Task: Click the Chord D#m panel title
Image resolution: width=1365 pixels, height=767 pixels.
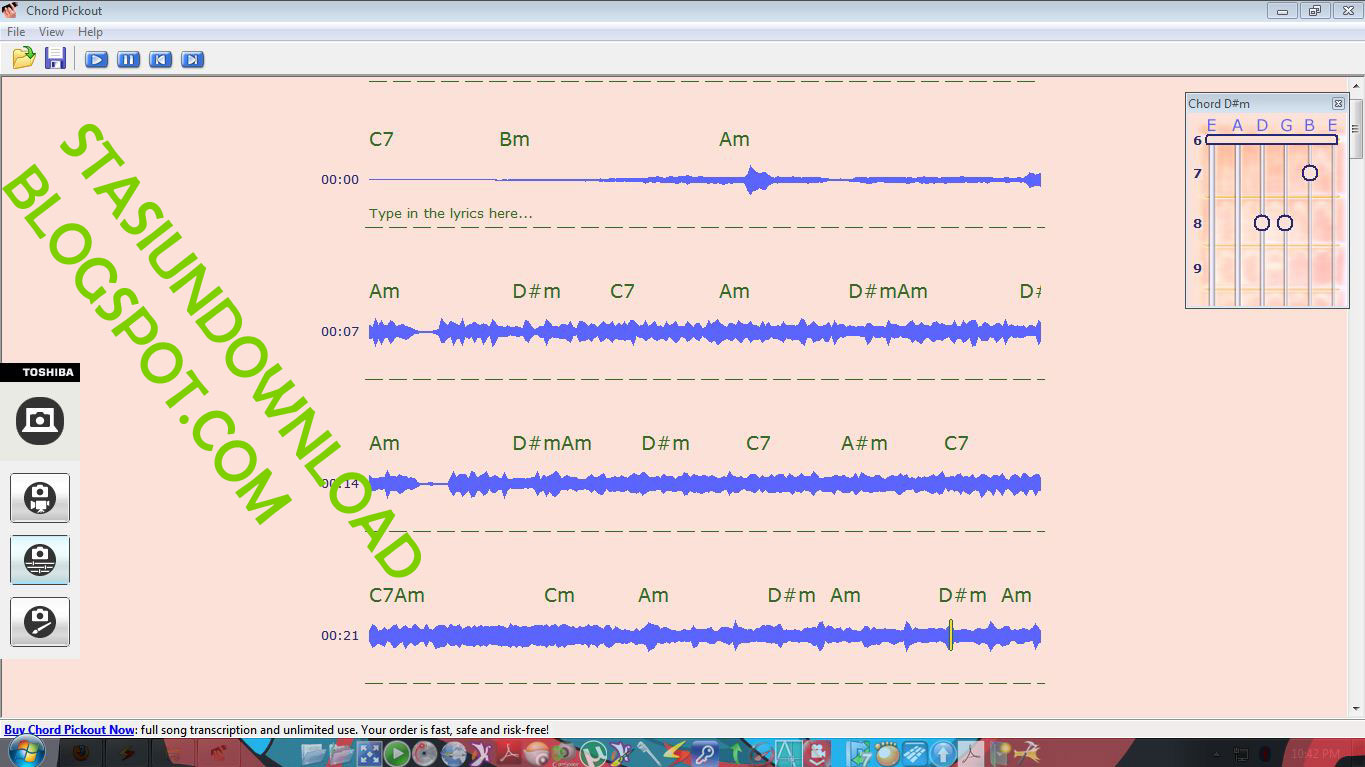Action: point(1219,103)
